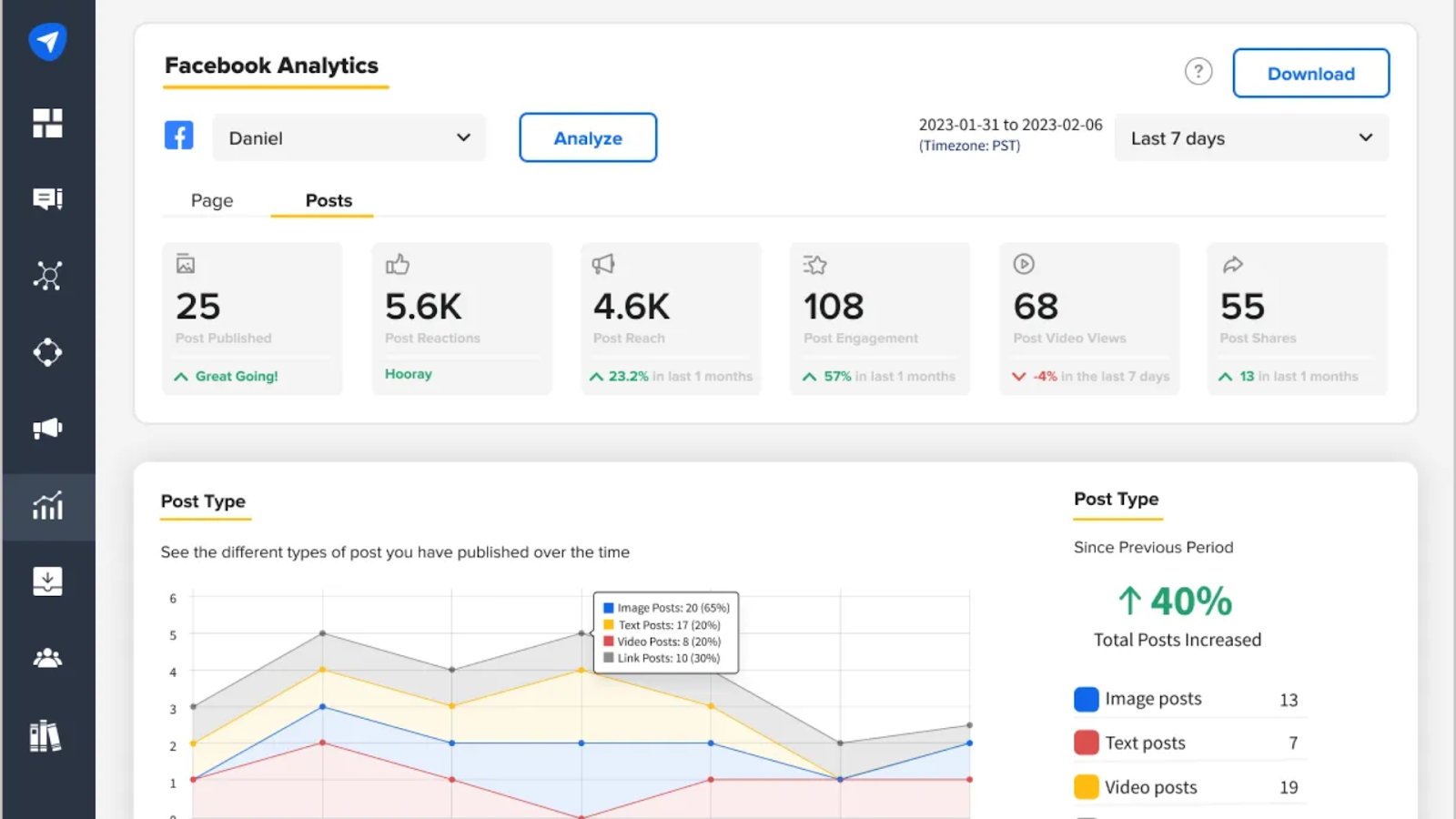Click the Download button
1456x819 pixels.
tap(1310, 73)
